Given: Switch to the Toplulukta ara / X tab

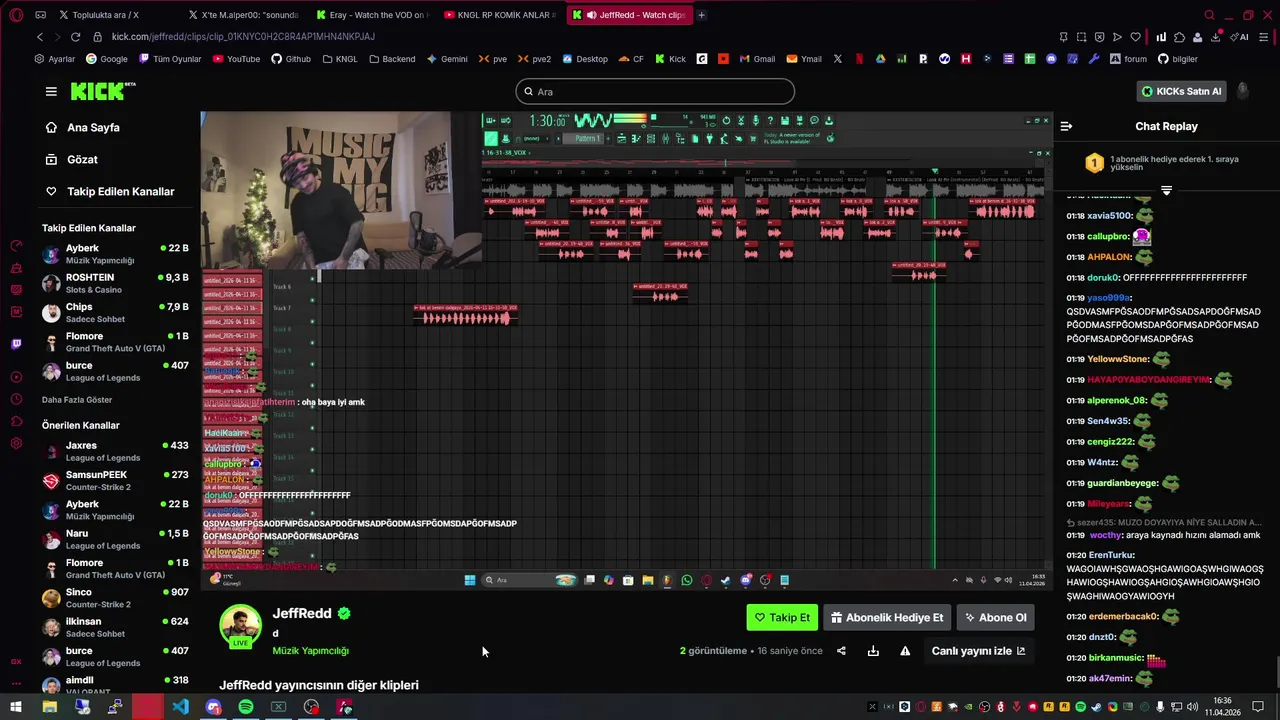Looking at the screenshot, I should [x=115, y=15].
